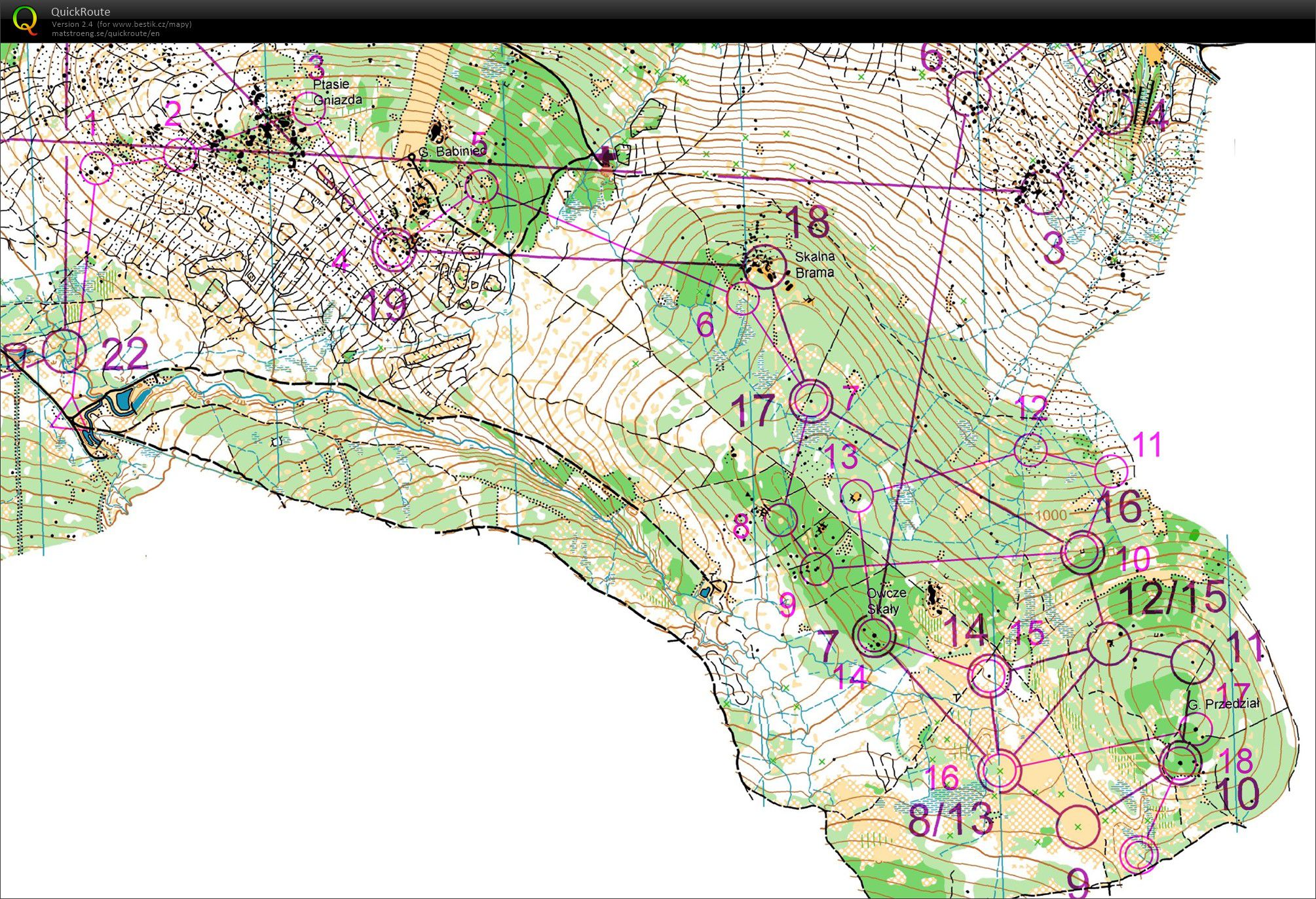Image resolution: width=1316 pixels, height=899 pixels.
Task: Click the Skalna Brama map label
Action: point(815,265)
